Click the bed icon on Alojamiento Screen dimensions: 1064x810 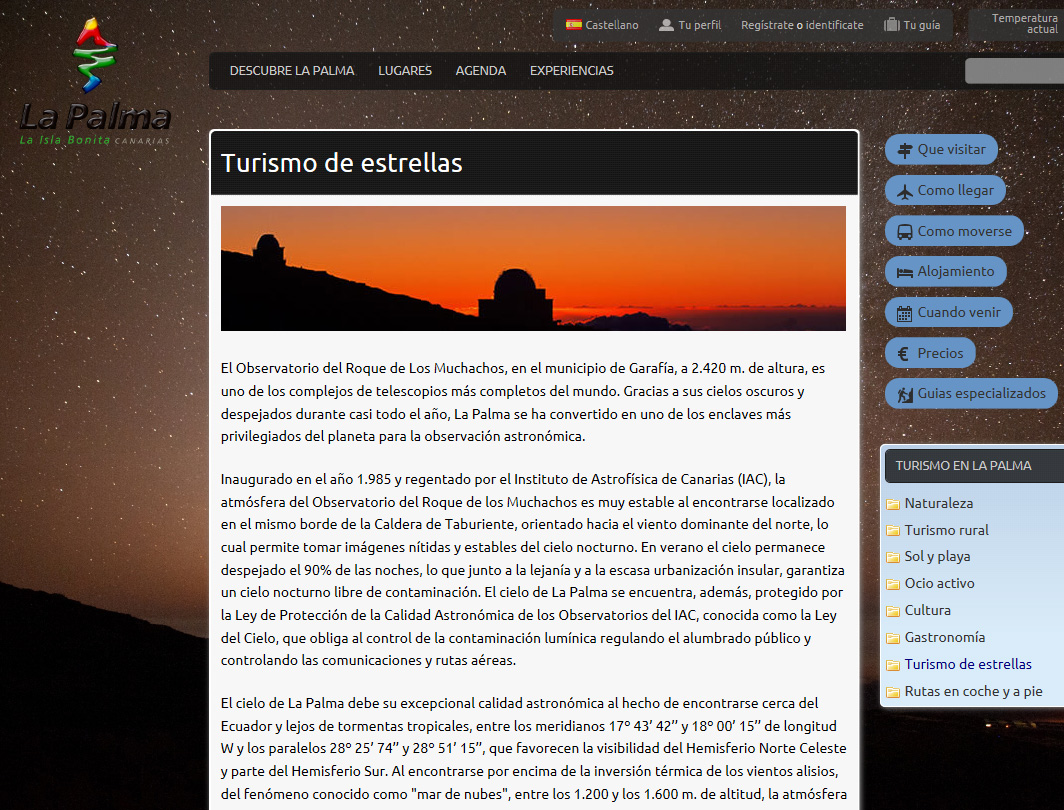(904, 272)
